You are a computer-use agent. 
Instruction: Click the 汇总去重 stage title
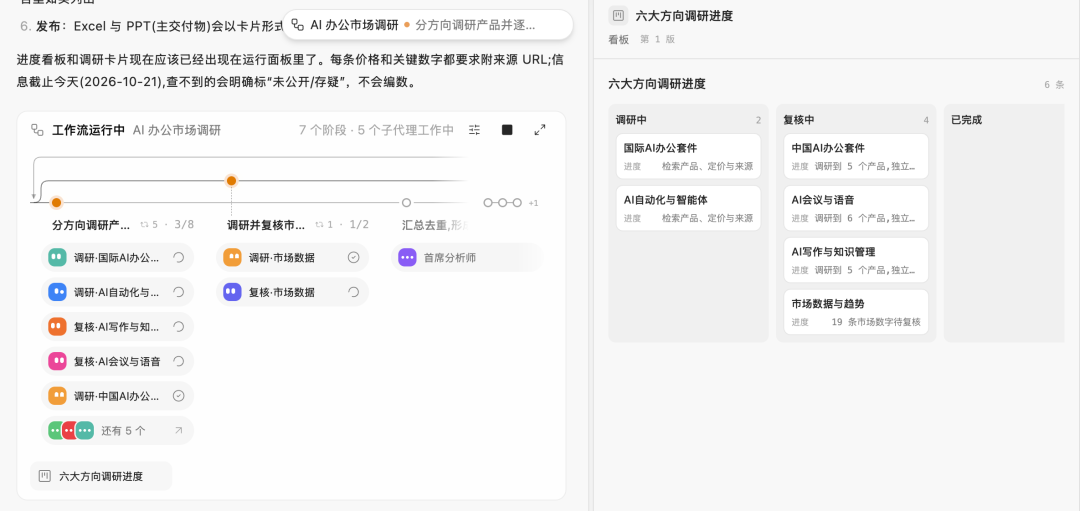pos(435,225)
